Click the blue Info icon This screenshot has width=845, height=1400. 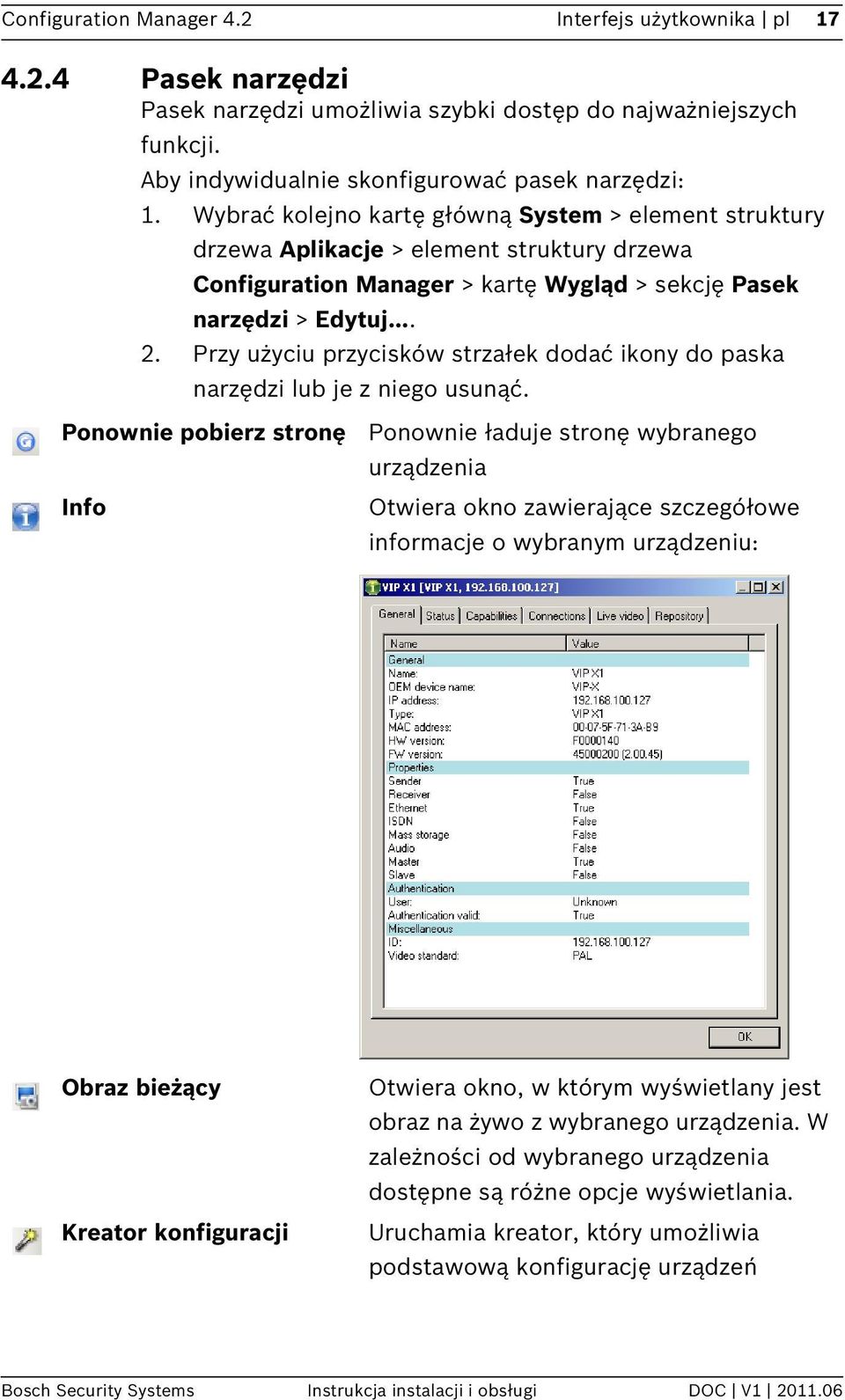pos(26,516)
